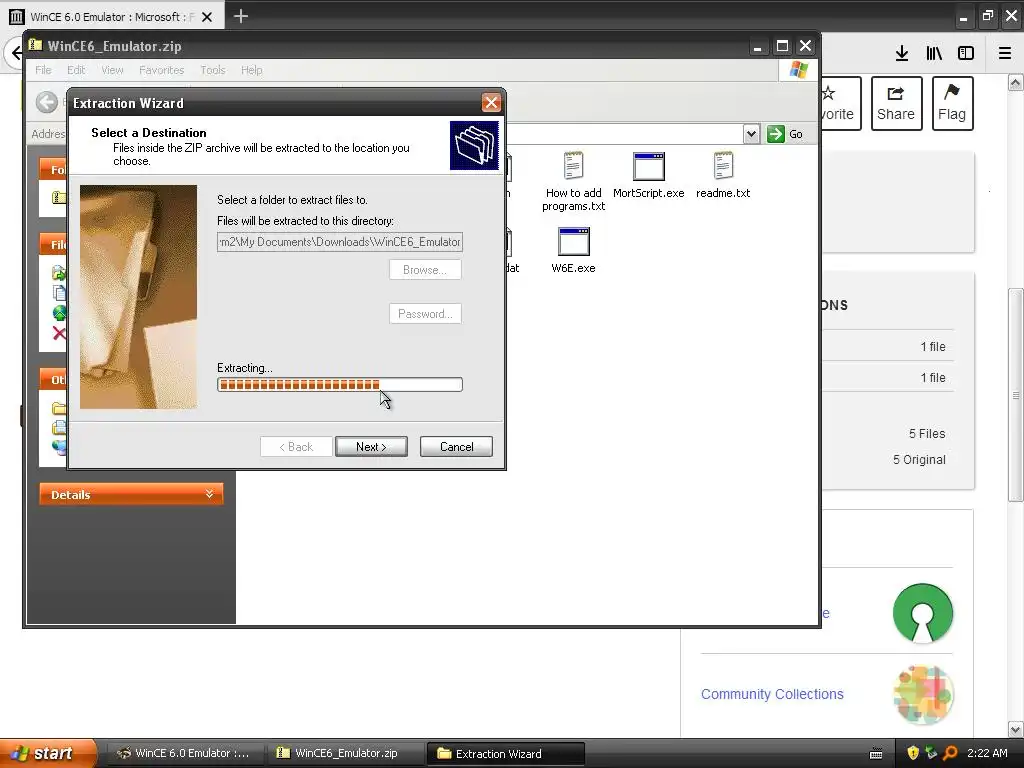Click the 5 Original entry

click(919, 460)
